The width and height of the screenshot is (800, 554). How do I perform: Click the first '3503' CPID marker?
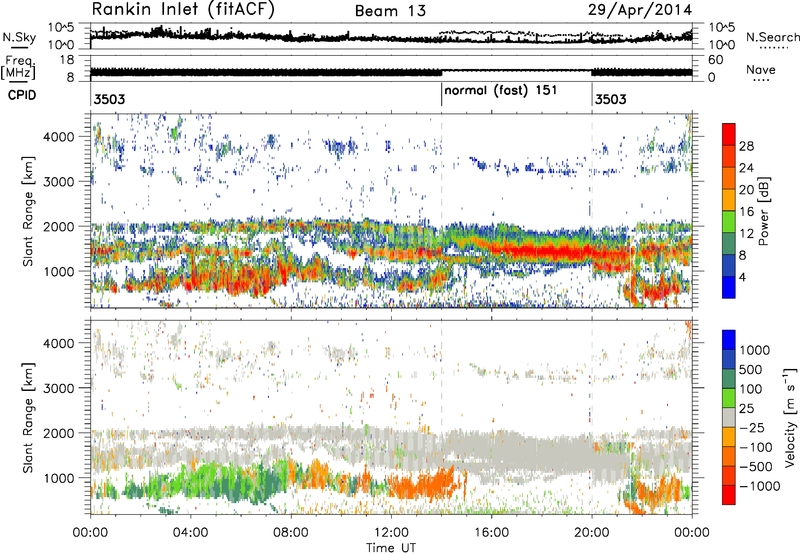109,99
